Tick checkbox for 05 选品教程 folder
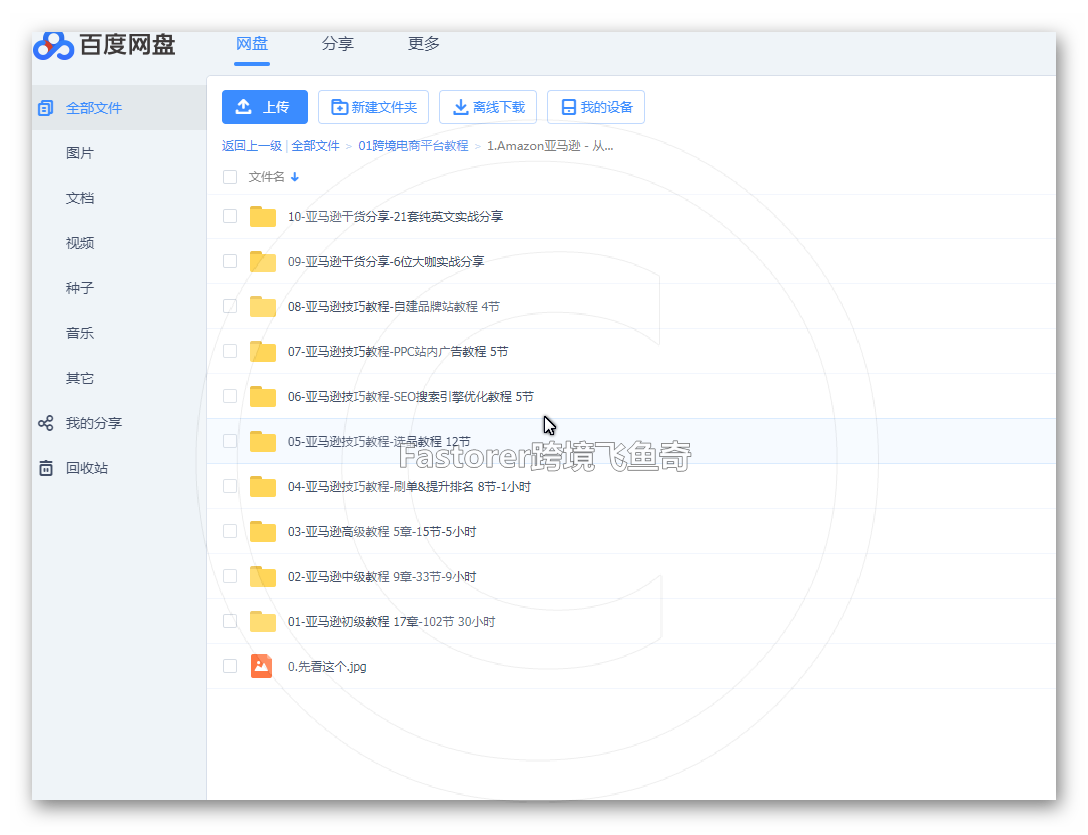The height and width of the screenshot is (835, 1088). [x=230, y=441]
